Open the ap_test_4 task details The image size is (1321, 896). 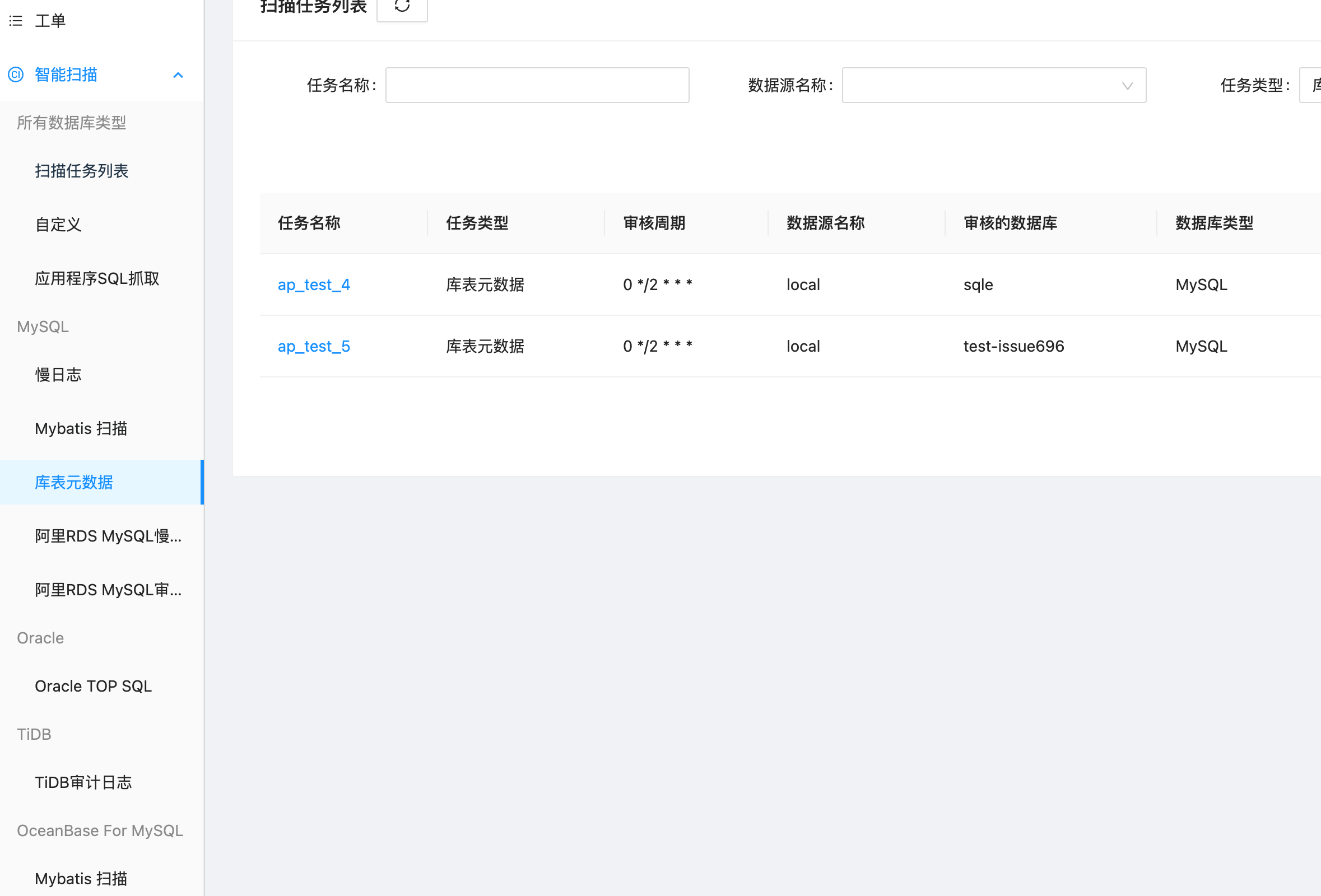coord(314,284)
